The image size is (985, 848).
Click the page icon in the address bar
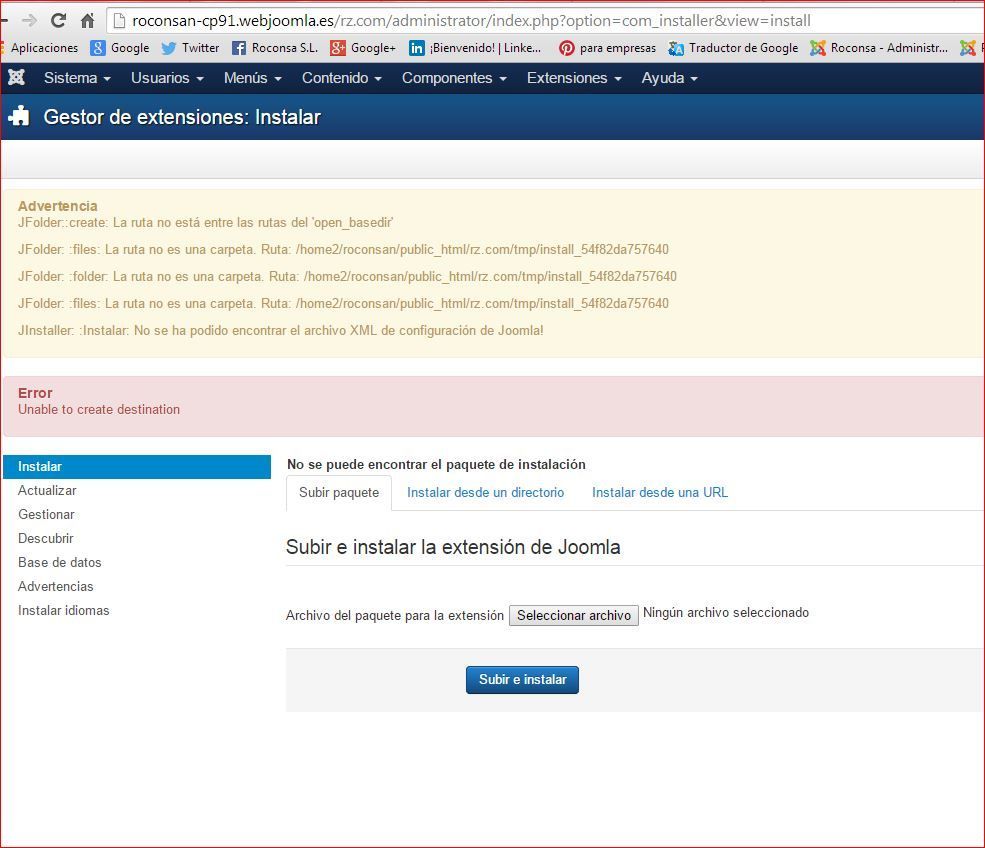pos(119,21)
